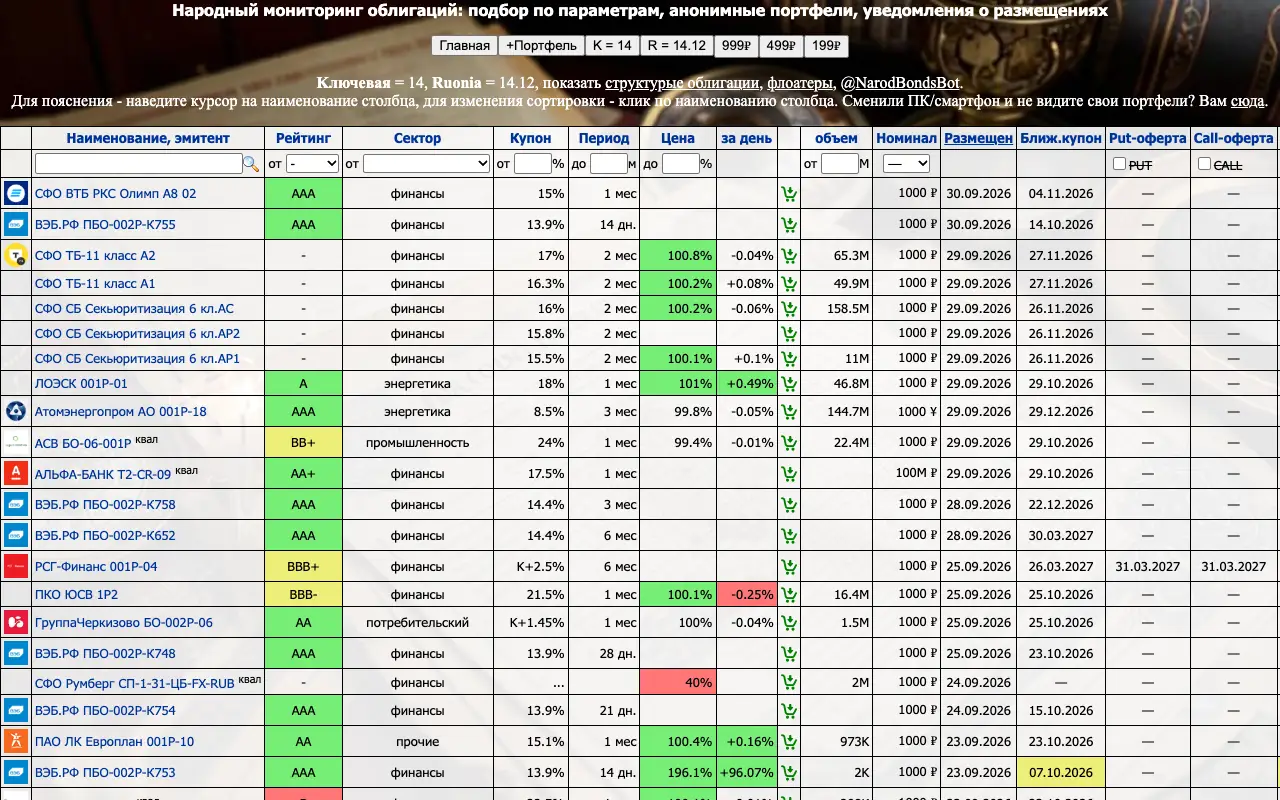
Task: Sort by the Put-оферта column header
Action: pyautogui.click(x=1148, y=138)
